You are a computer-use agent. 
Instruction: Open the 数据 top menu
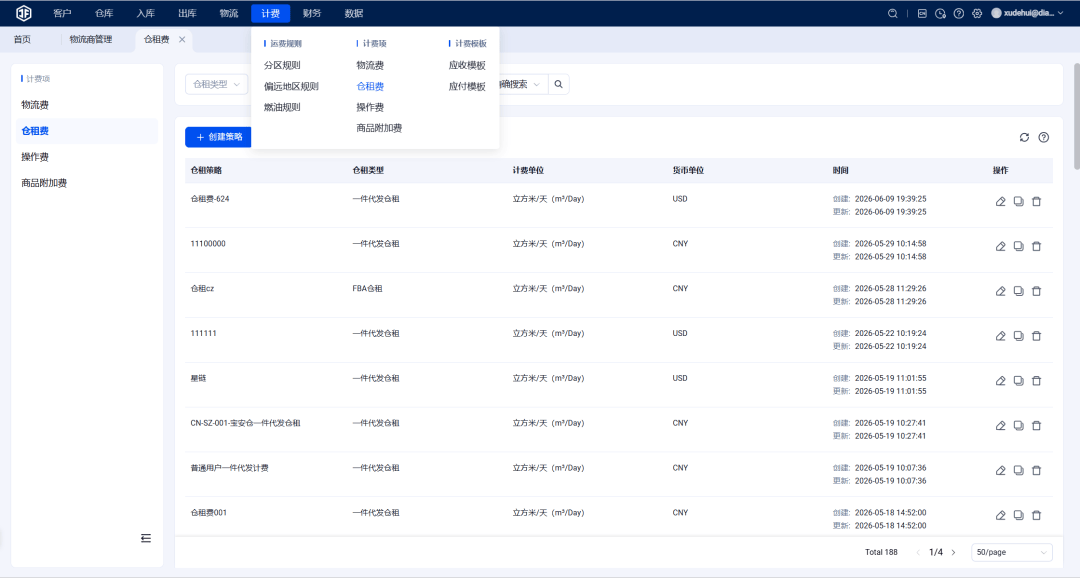coord(354,13)
